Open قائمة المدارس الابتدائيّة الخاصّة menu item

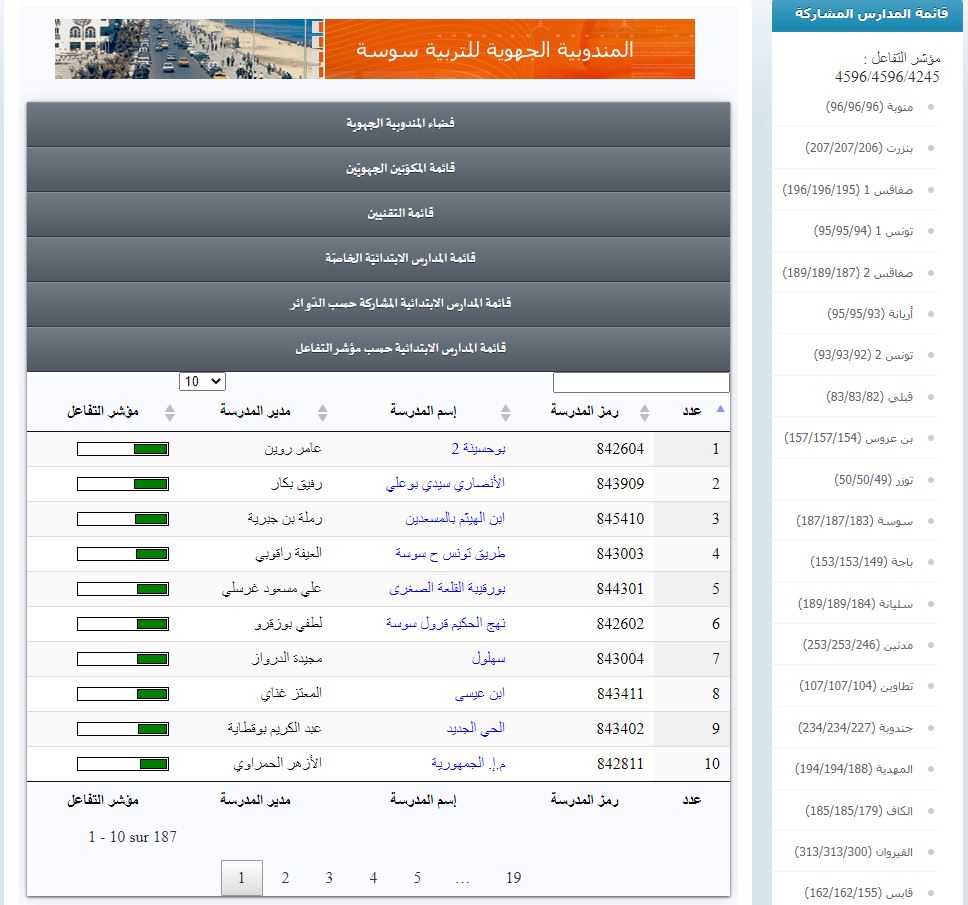pyautogui.click(x=378, y=259)
